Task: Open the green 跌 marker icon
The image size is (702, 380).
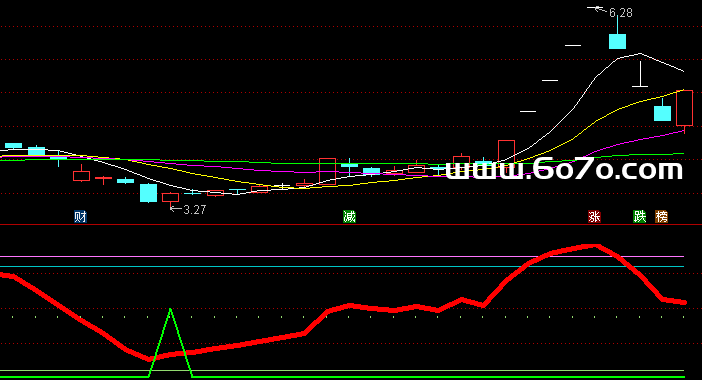Action: tap(639, 217)
